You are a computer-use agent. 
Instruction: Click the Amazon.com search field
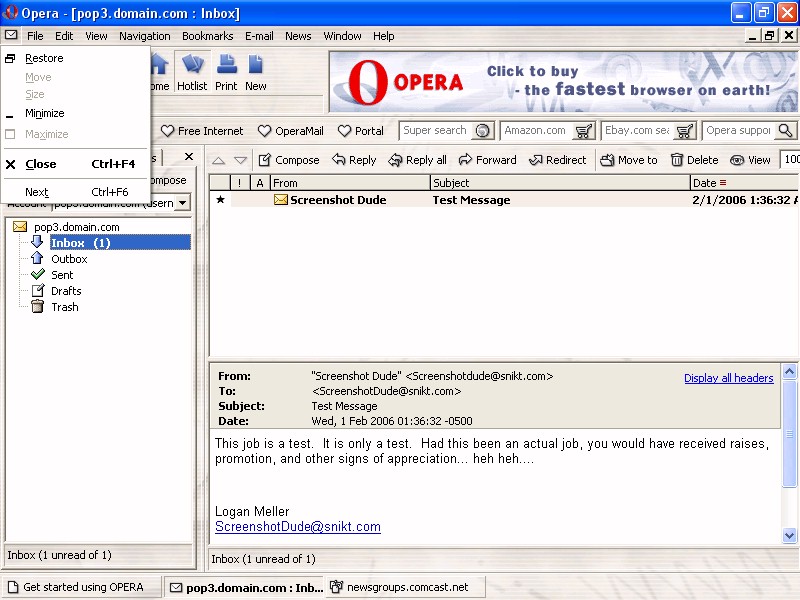(537, 131)
